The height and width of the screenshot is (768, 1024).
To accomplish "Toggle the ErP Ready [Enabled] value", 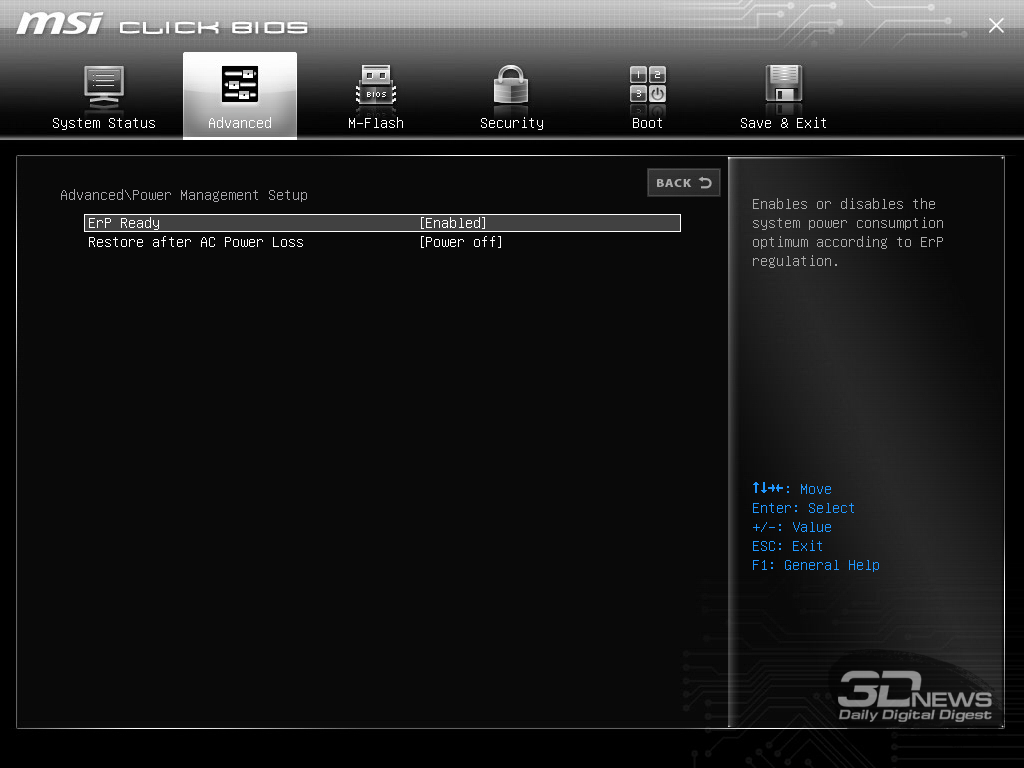I will point(452,223).
